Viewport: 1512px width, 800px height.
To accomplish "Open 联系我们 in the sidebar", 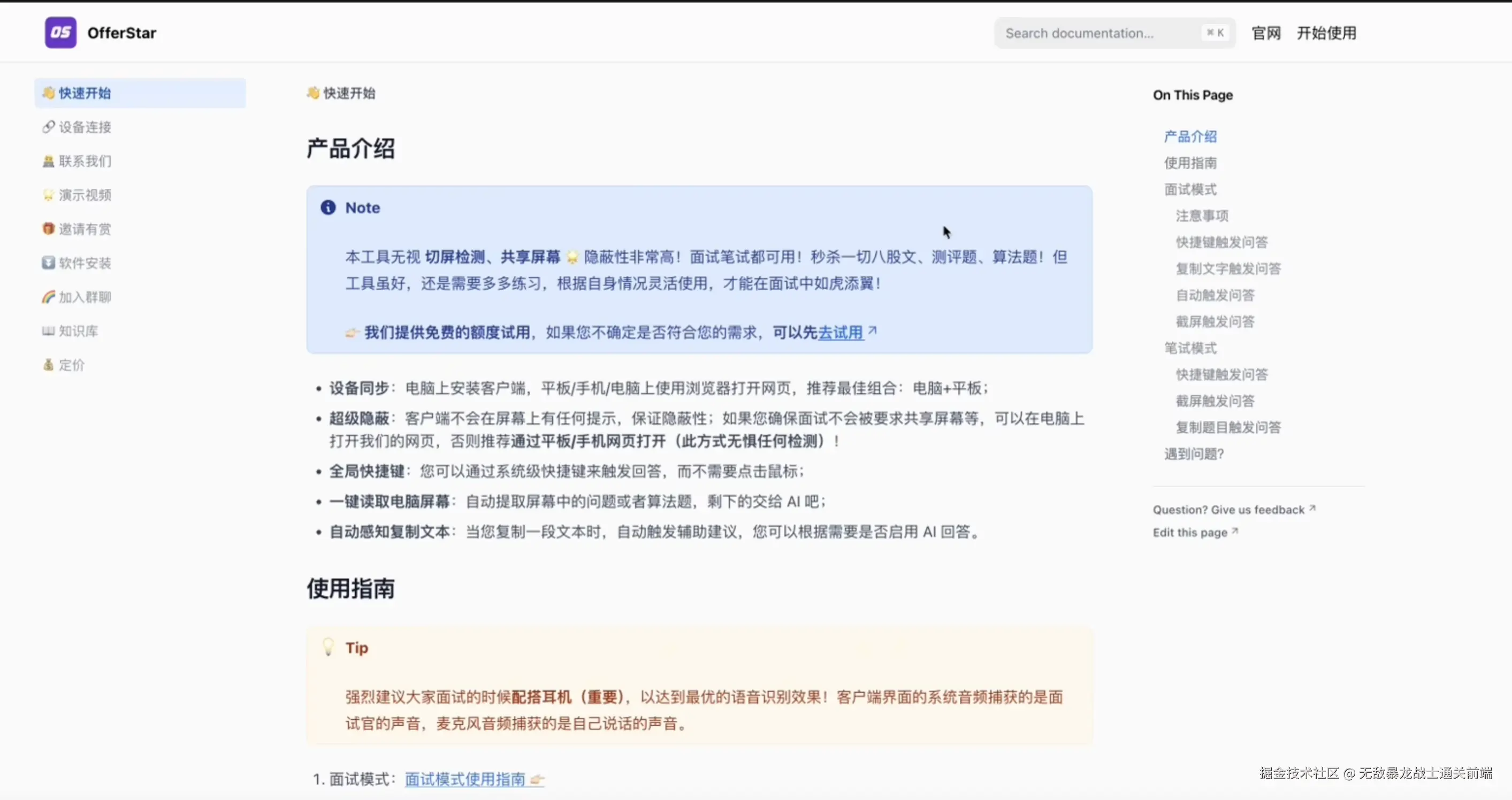I will click(x=85, y=161).
